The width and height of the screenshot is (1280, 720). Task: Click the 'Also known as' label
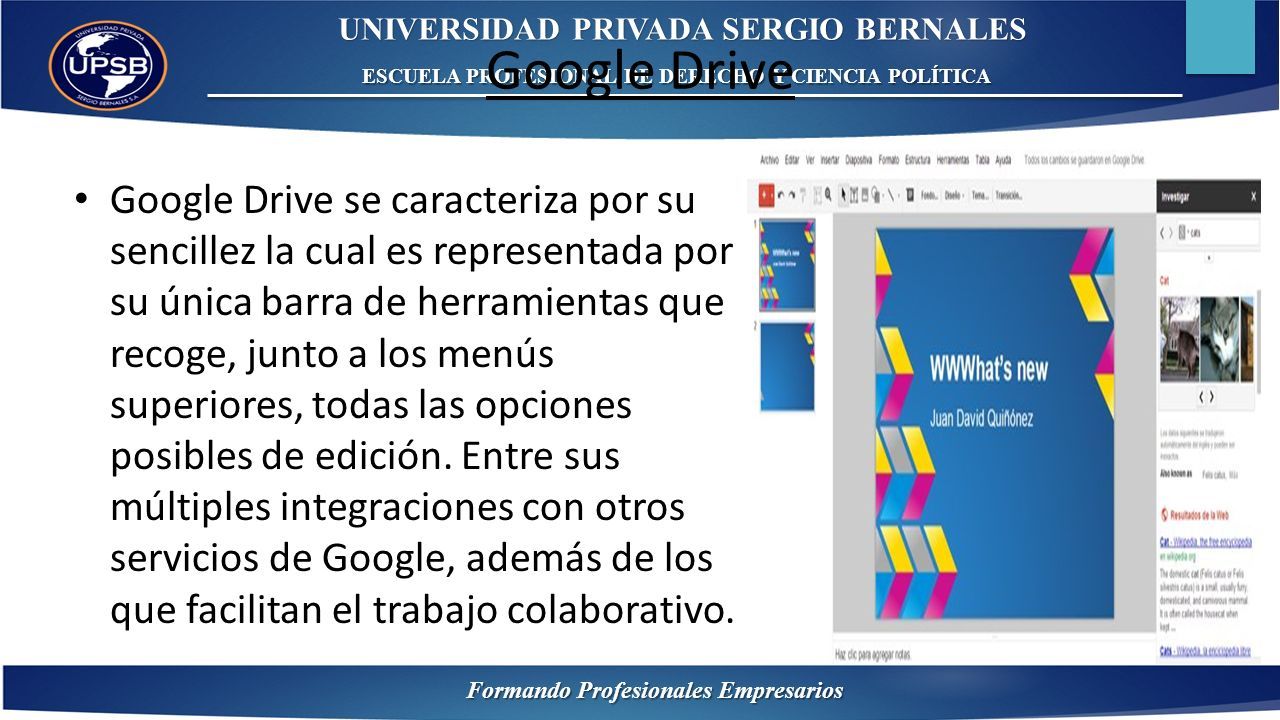[1178, 473]
